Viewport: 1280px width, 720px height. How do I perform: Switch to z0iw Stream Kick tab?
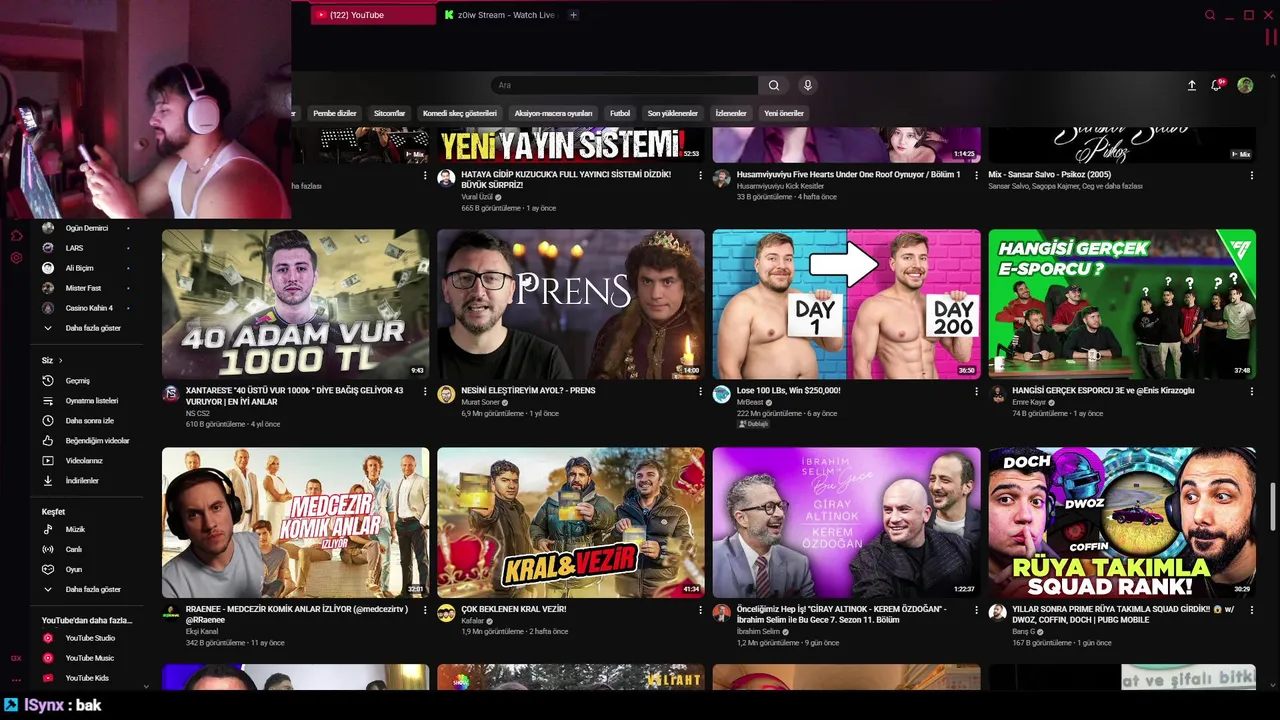coord(500,15)
